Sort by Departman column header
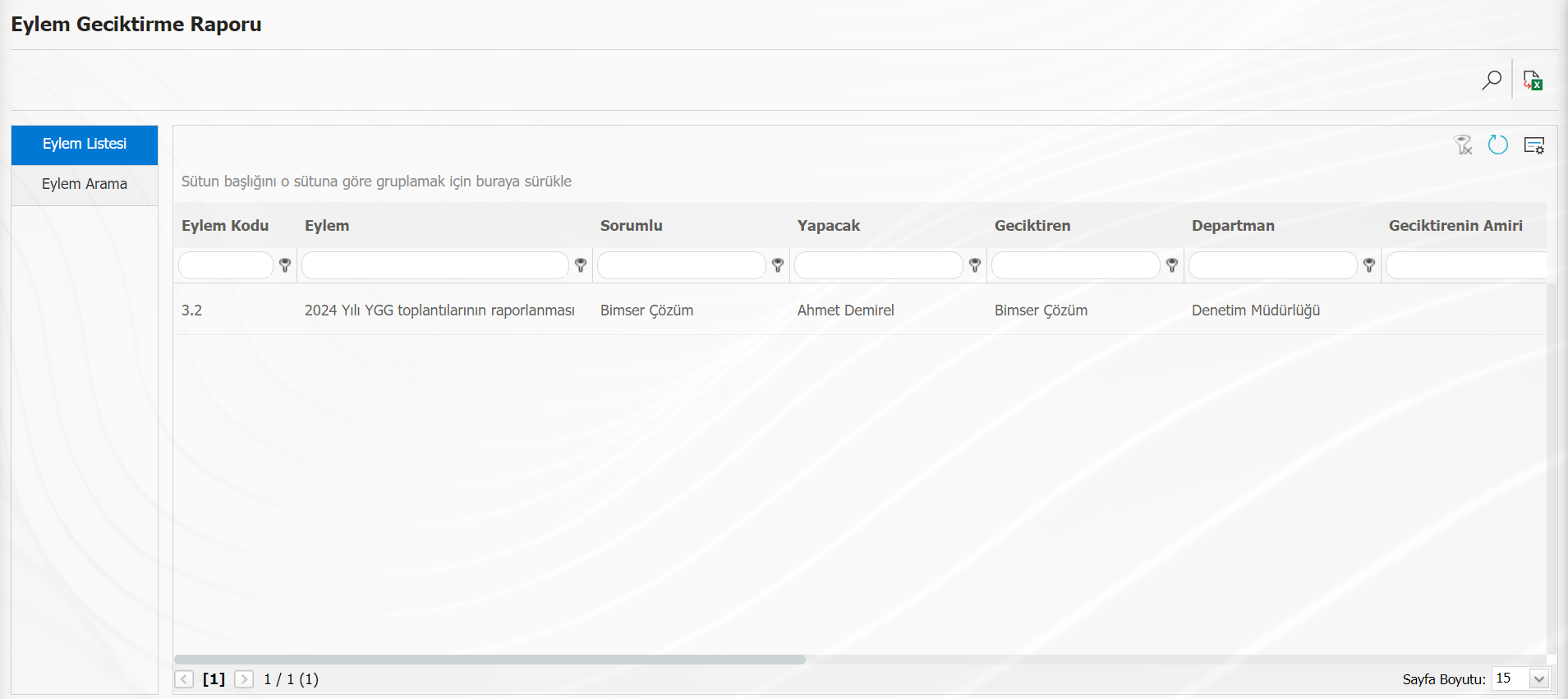Viewport: 1568px width, 699px height. tap(1233, 226)
